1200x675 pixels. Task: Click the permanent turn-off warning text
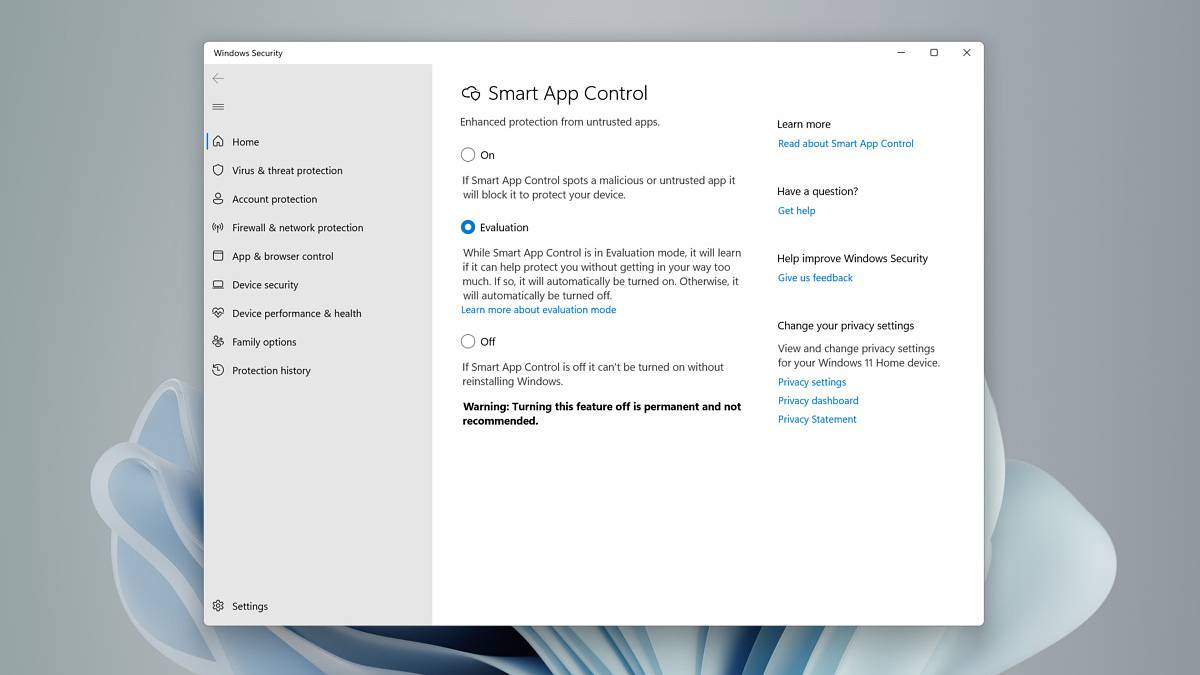(602, 414)
